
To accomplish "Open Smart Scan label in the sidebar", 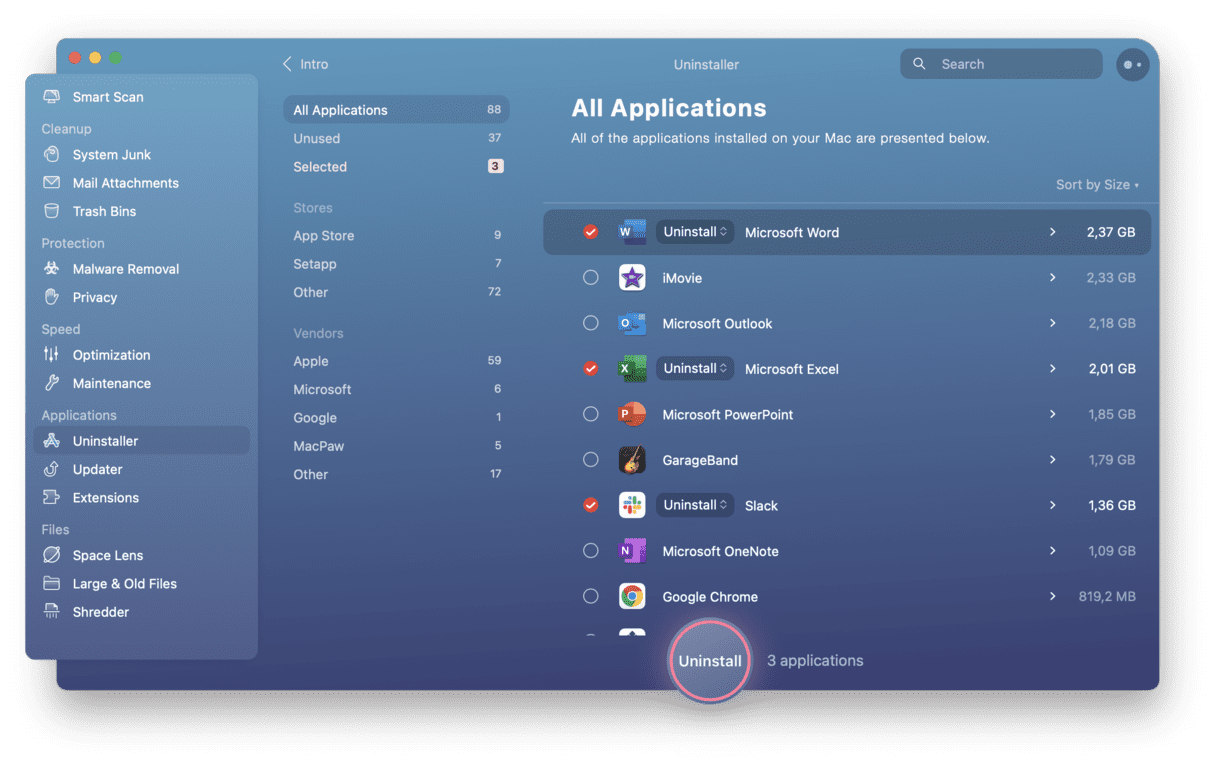I will pyautogui.click(x=108, y=97).
